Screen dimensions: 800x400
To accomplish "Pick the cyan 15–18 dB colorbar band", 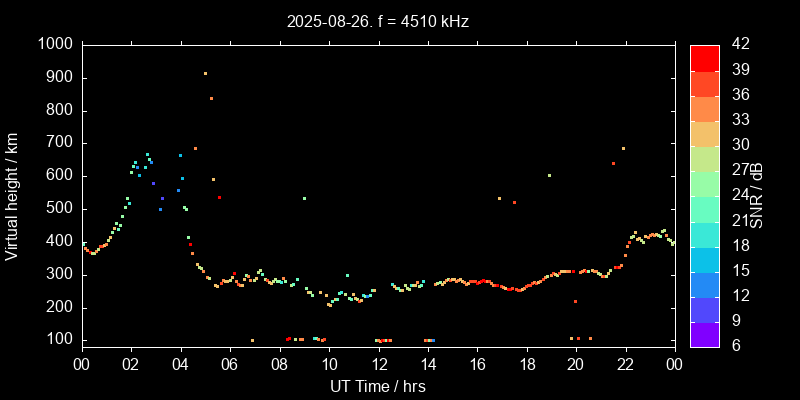I will click(x=704, y=259).
